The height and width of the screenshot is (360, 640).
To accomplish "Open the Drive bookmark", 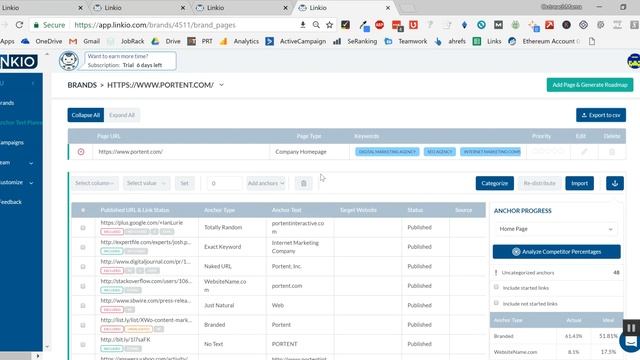I will tap(166, 41).
